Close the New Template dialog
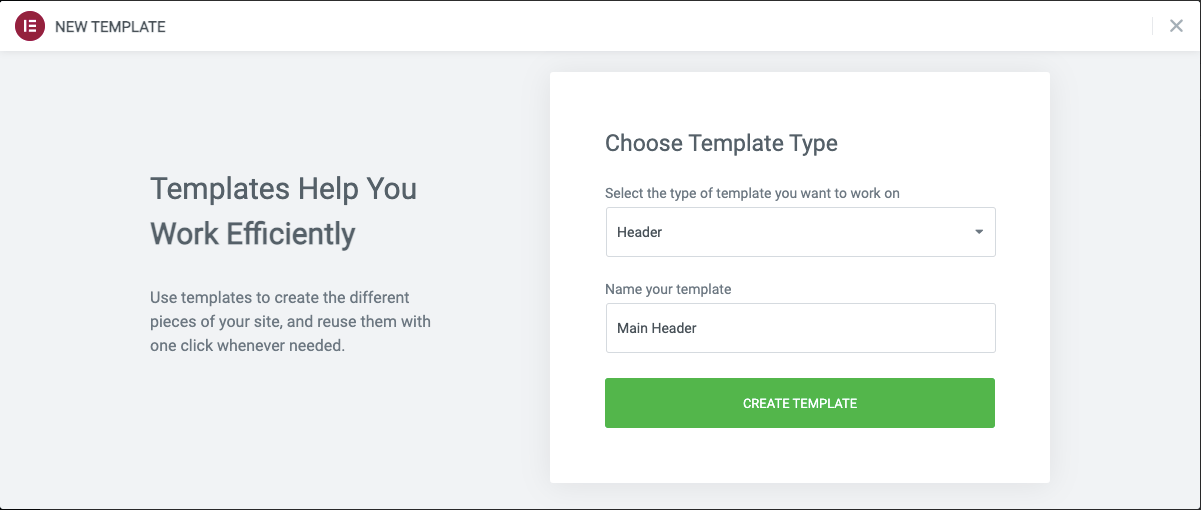 click(x=1176, y=27)
